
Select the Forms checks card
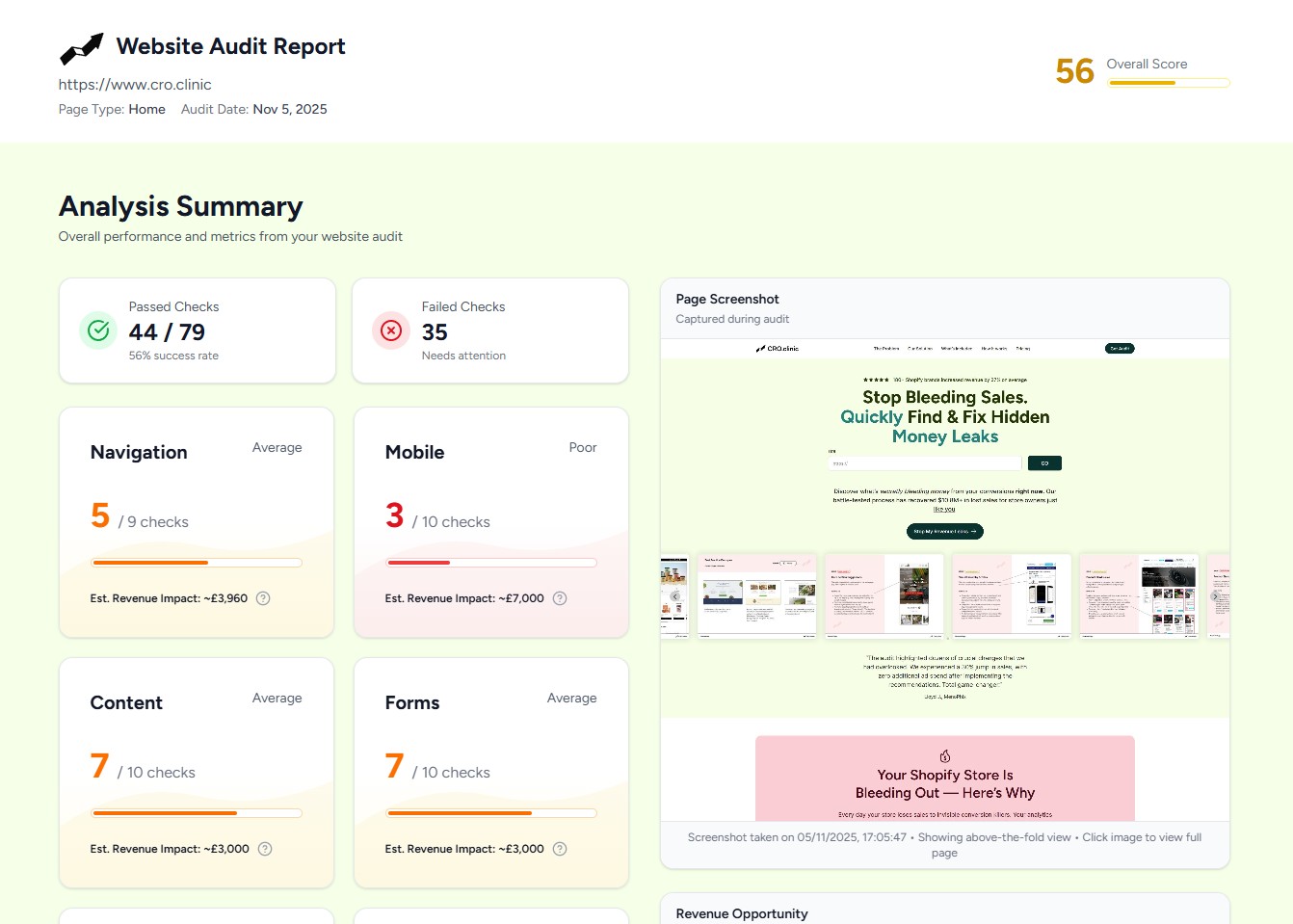tap(491, 772)
